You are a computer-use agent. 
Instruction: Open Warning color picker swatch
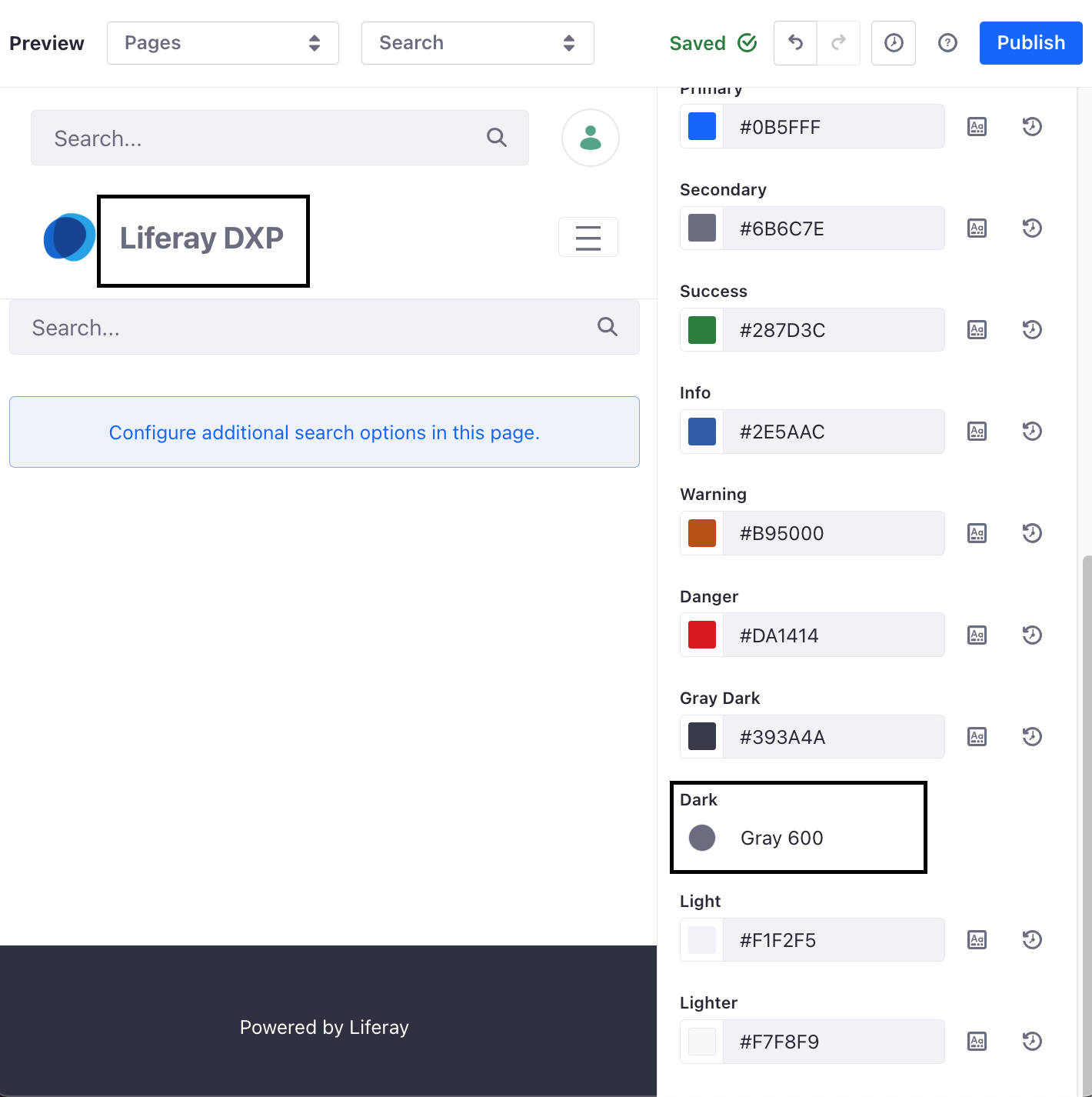pyautogui.click(x=702, y=533)
